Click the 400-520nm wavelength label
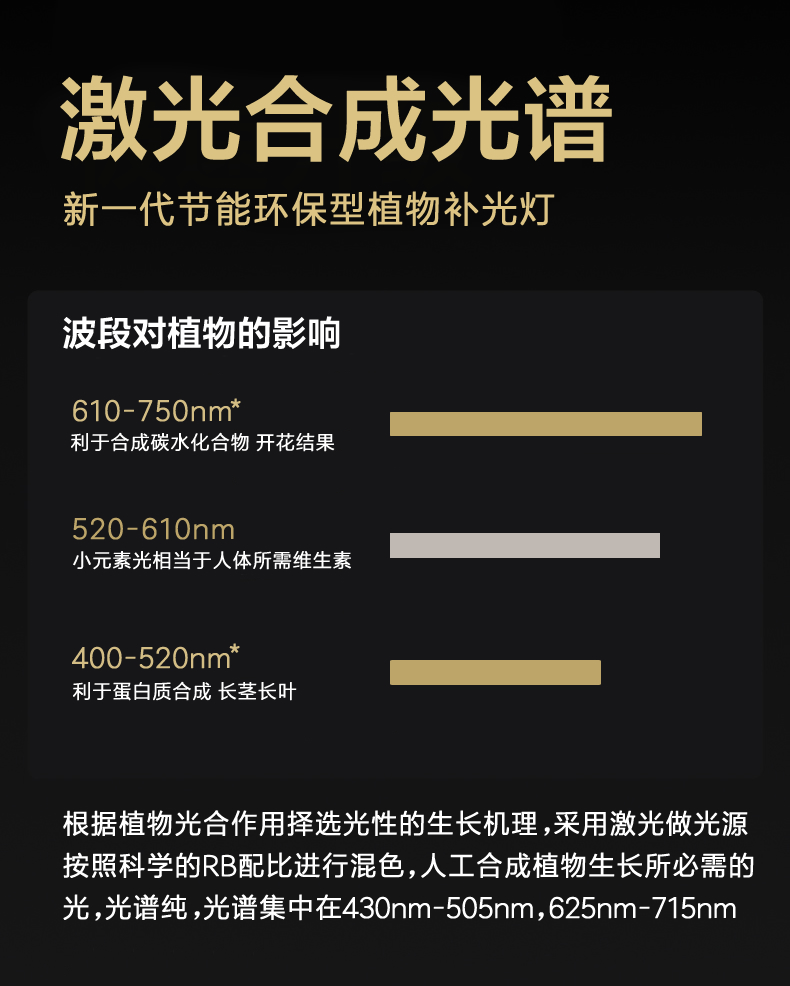The image size is (790, 986). tap(150, 658)
